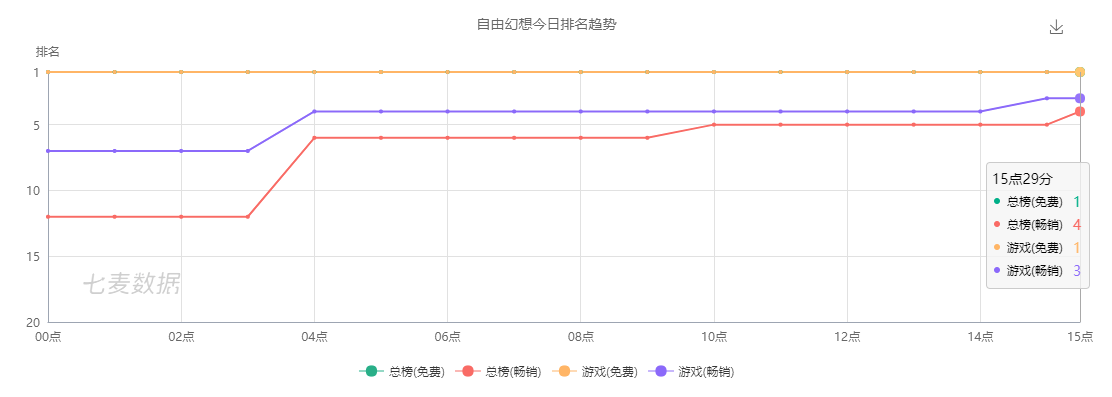This screenshot has width=1112, height=397.
Task: Hide the 游戏(畅销) legend series
Action: (x=691, y=371)
